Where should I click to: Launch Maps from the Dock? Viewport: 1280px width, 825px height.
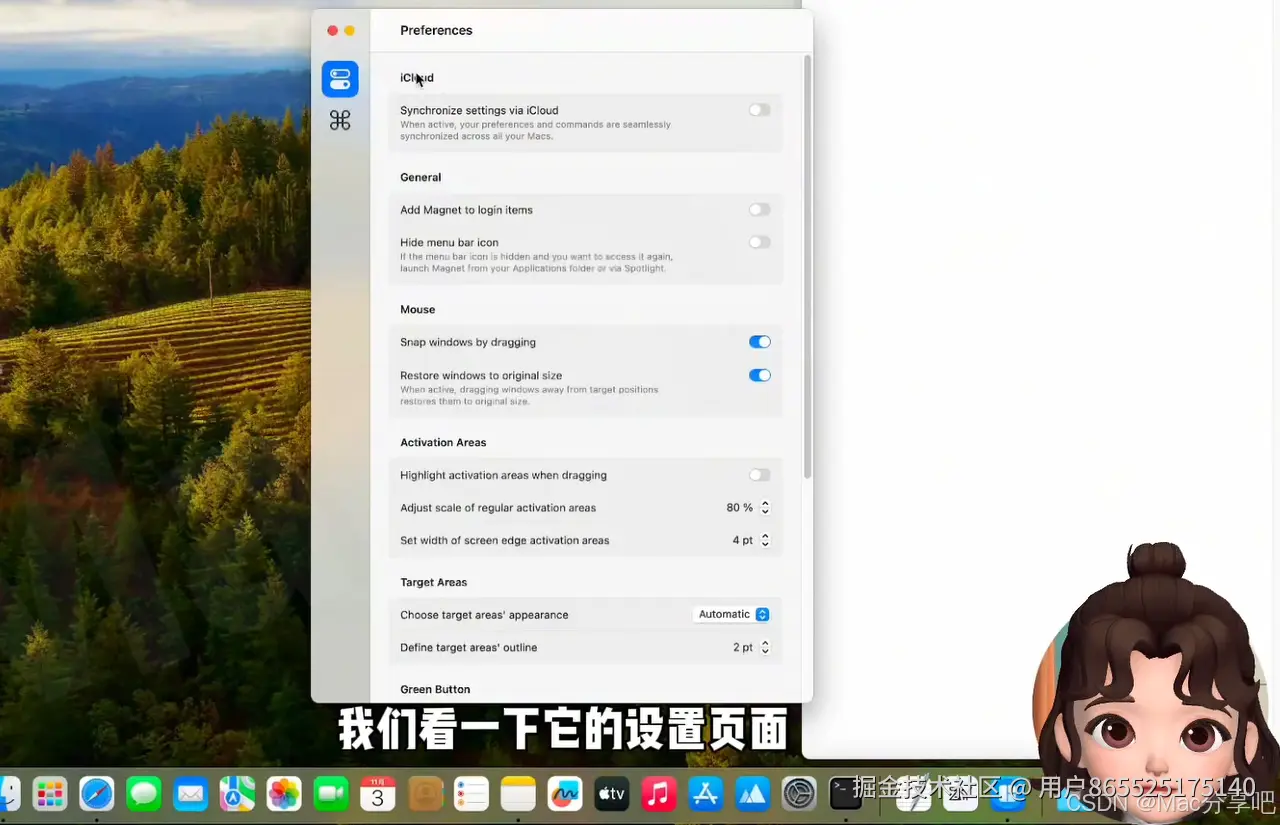click(x=237, y=794)
